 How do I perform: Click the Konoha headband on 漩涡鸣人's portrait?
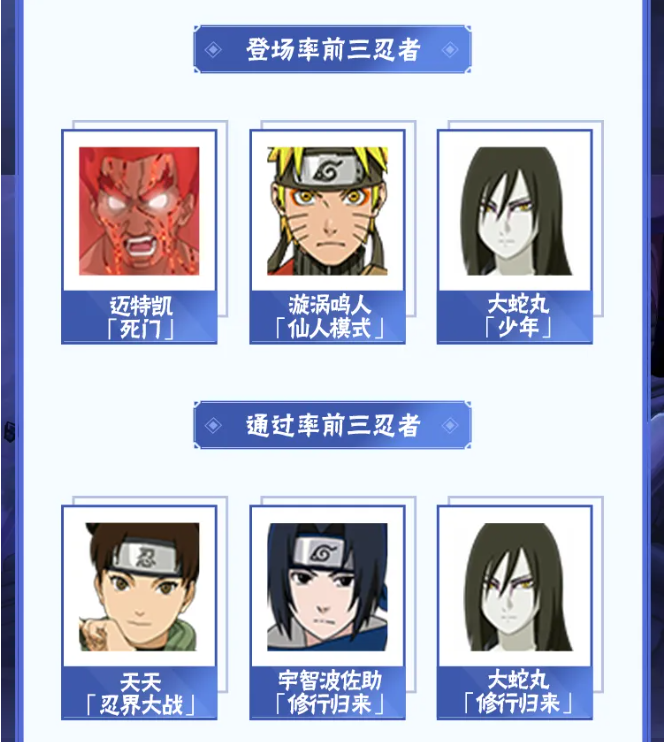[x=327, y=171]
